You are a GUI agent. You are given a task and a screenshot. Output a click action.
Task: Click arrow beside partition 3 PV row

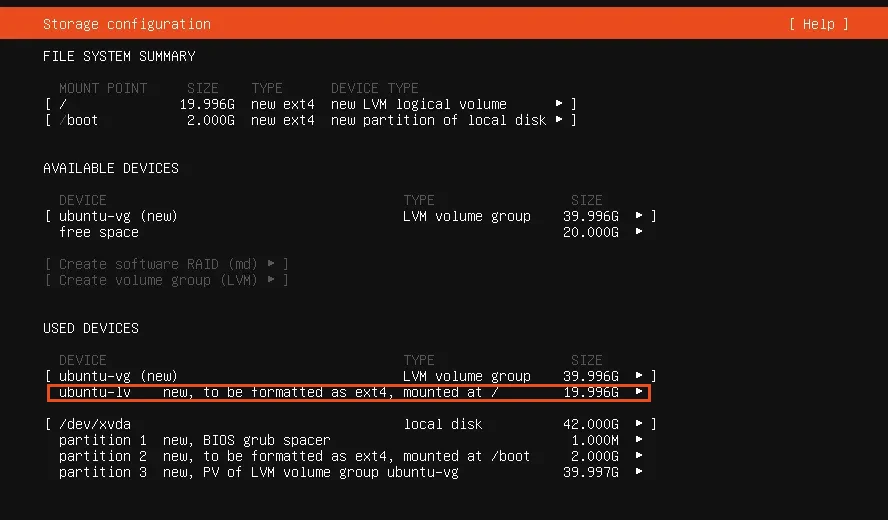(x=640, y=472)
